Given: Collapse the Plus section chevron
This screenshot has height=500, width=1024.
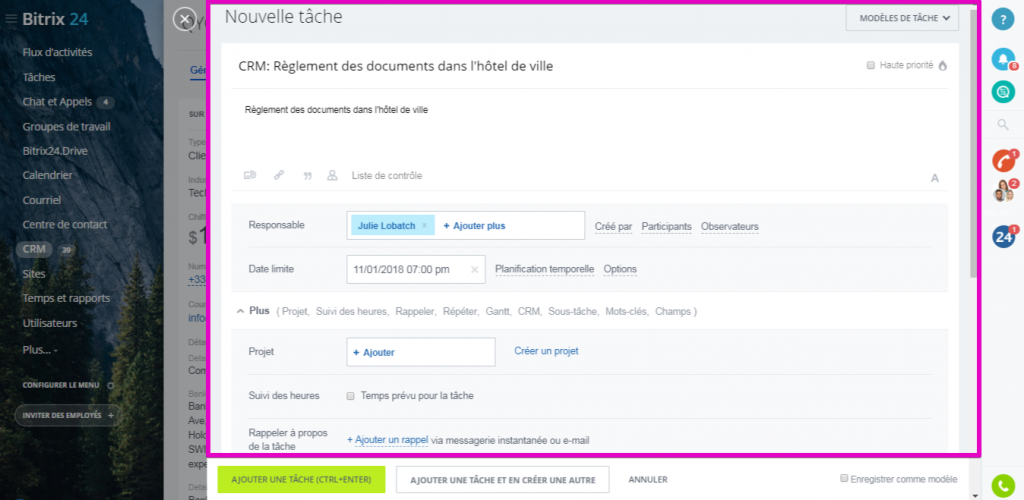Looking at the screenshot, I should pos(240,312).
